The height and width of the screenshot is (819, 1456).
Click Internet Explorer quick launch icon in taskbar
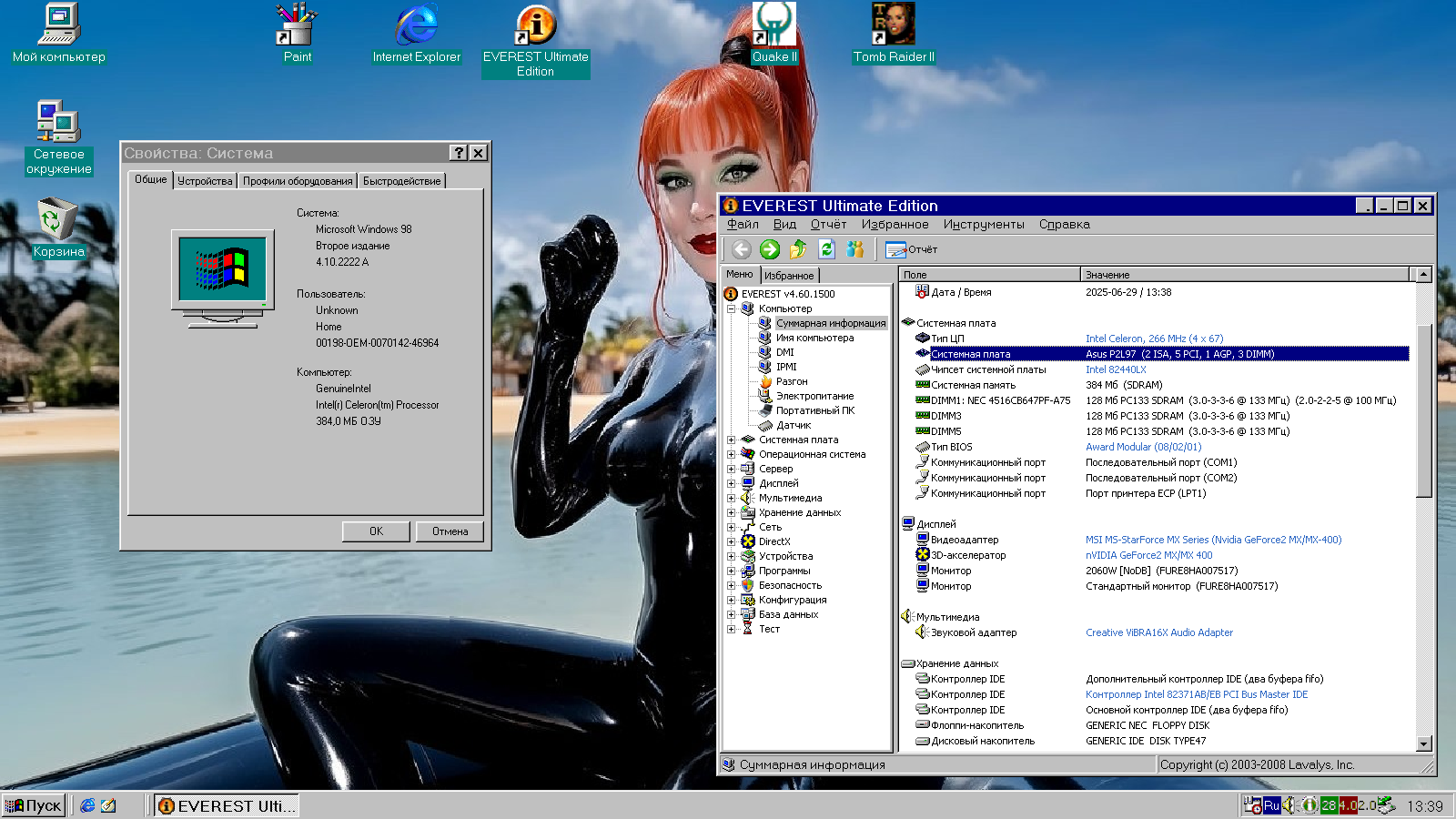pos(87,805)
